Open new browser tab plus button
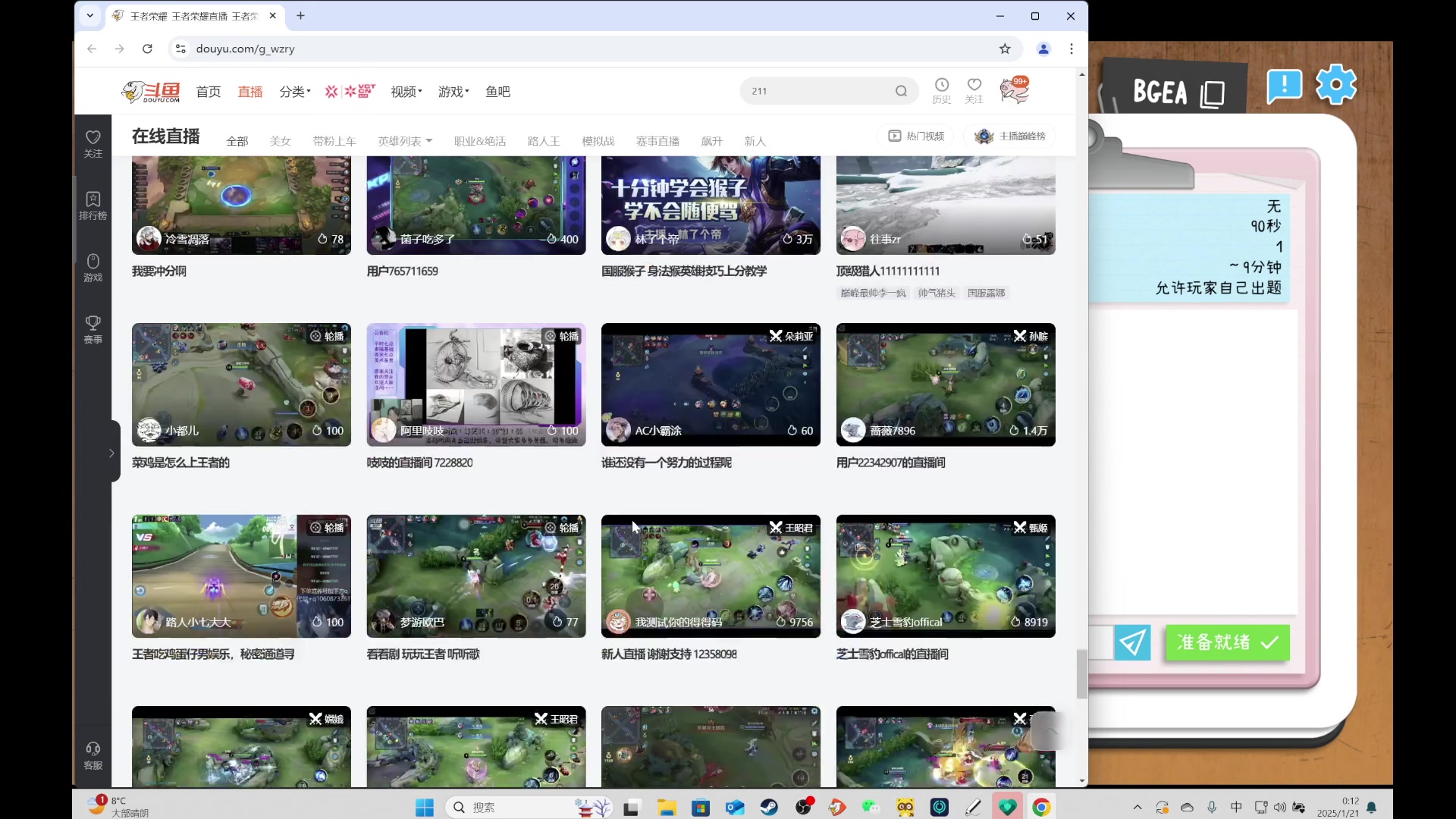Image resolution: width=1456 pixels, height=819 pixels. pos(300,15)
